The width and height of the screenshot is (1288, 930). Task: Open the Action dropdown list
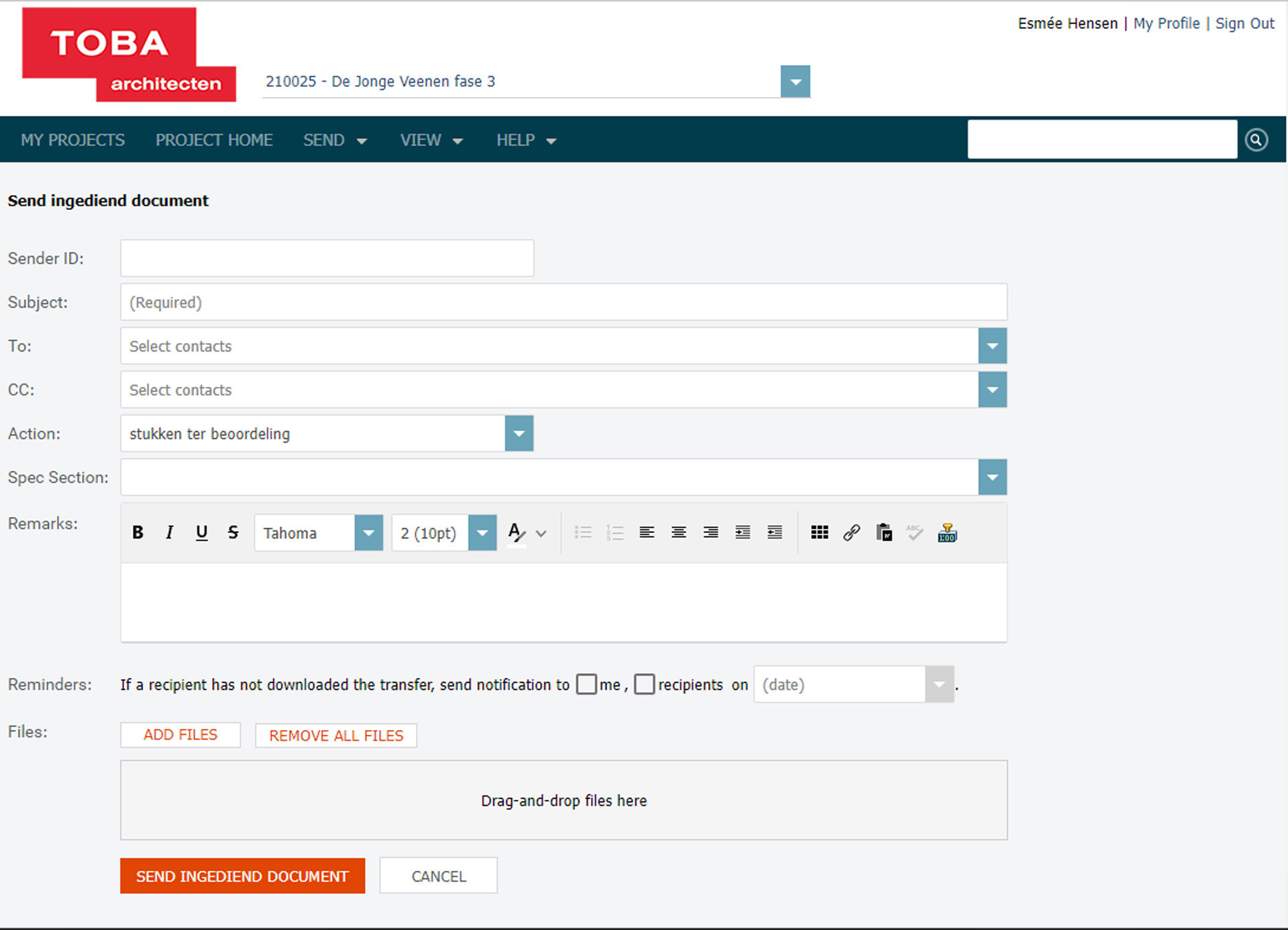pyautogui.click(x=519, y=433)
